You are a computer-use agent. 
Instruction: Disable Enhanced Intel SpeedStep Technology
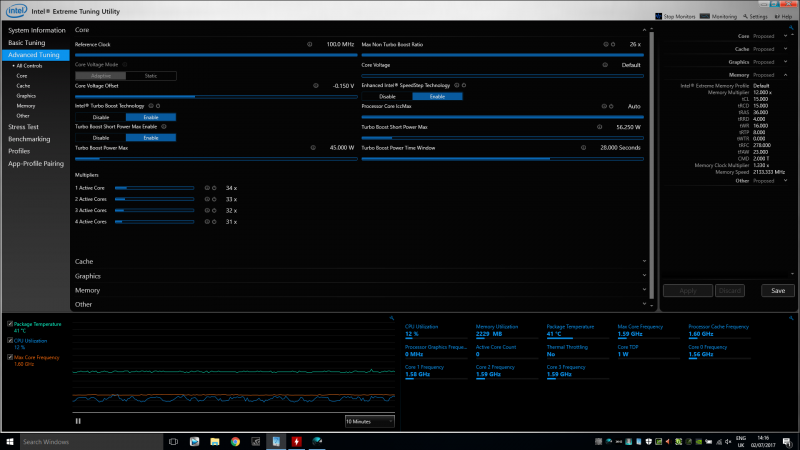pyautogui.click(x=387, y=96)
